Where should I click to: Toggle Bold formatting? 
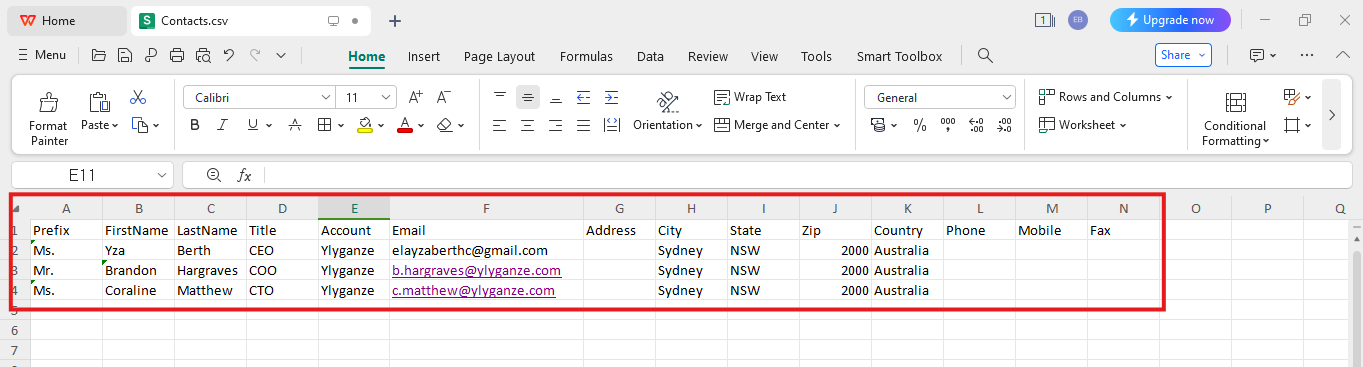coord(195,125)
